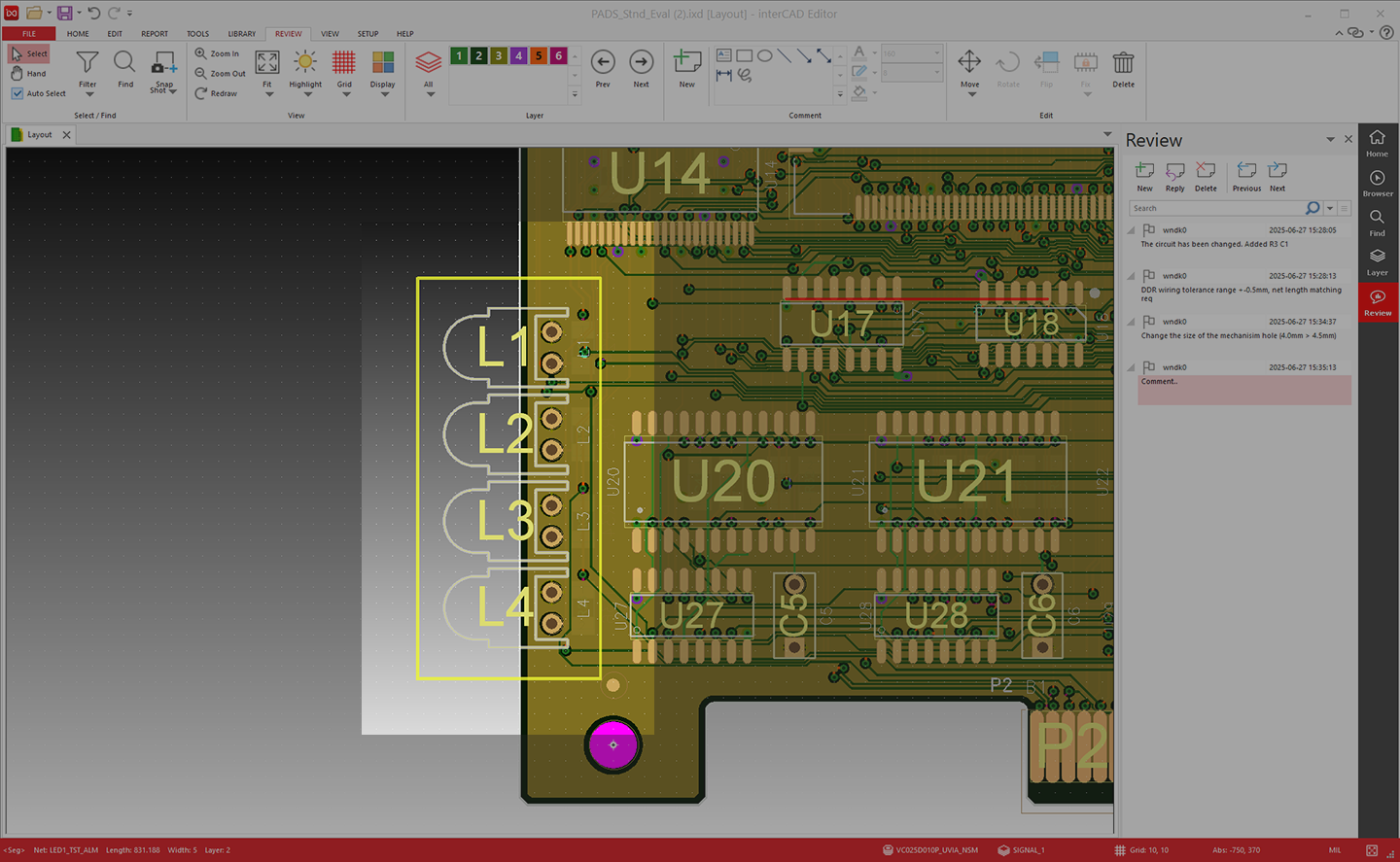Switch to the LIBRARY ribbon tab
Image resolution: width=1400 pixels, height=862 pixels.
tap(241, 34)
